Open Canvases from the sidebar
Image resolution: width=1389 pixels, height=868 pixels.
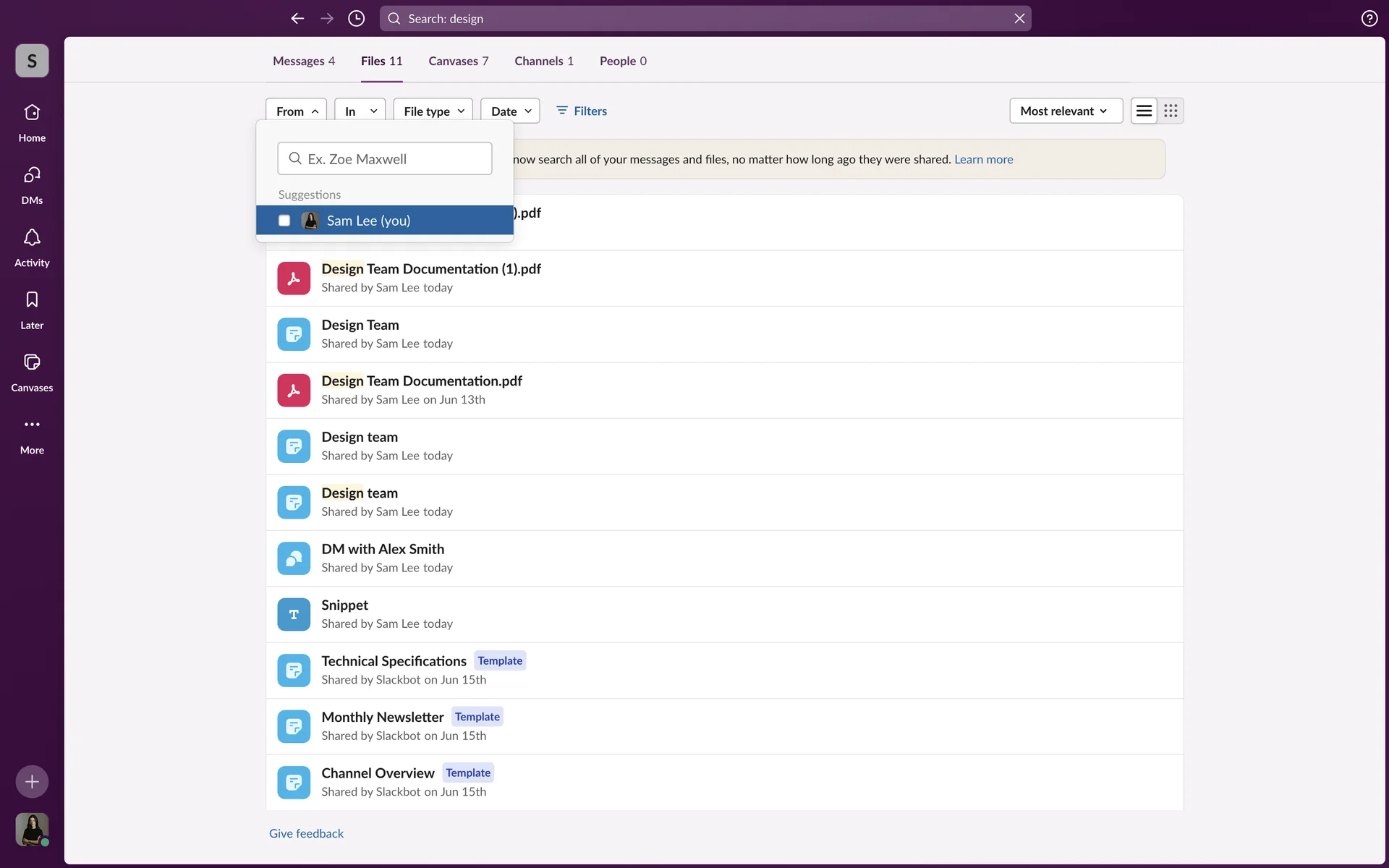click(32, 362)
